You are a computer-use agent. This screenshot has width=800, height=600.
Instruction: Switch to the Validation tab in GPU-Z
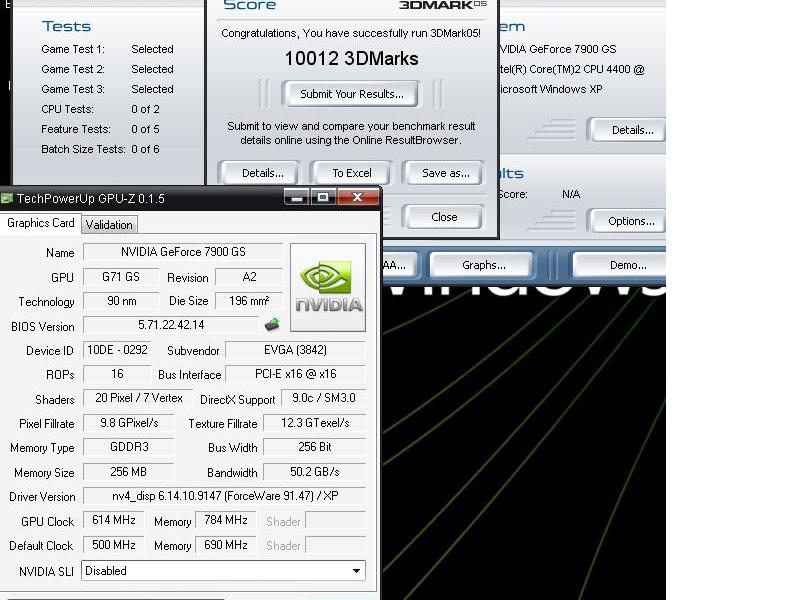click(109, 224)
